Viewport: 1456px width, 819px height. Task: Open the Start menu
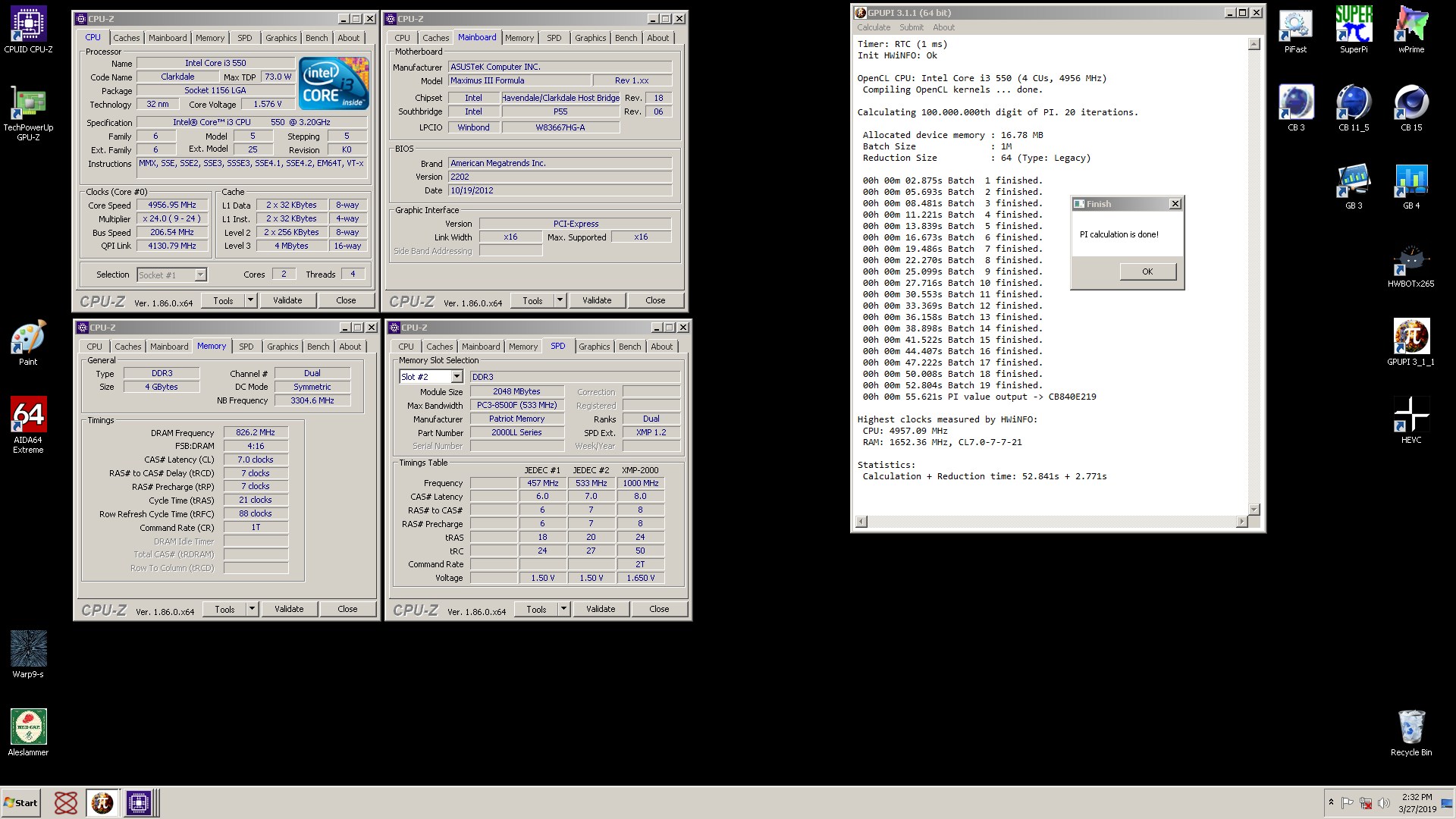tap(20, 802)
